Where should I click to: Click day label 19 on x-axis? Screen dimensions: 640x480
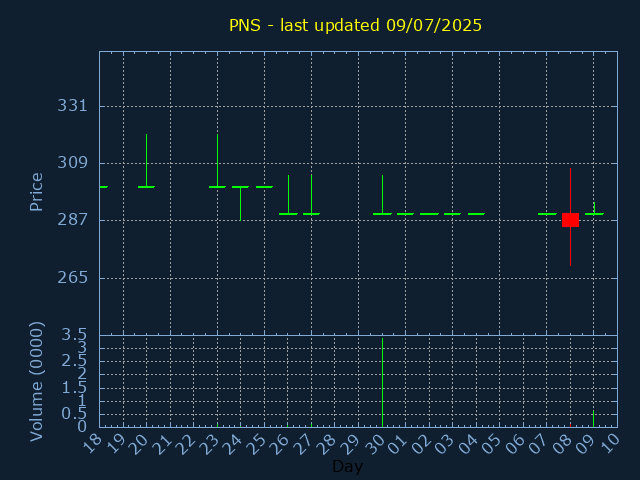(115, 443)
